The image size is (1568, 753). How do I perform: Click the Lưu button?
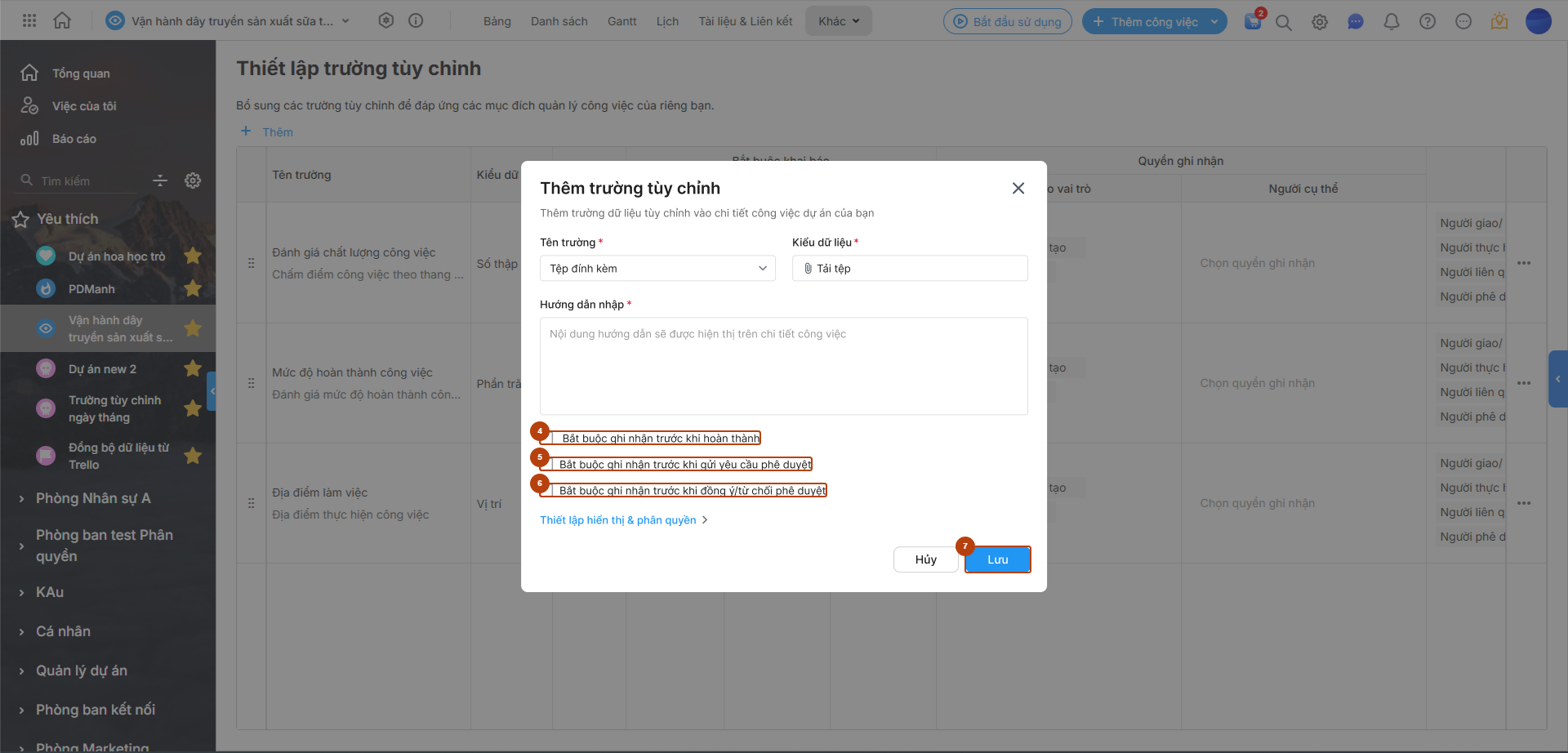pyautogui.click(x=998, y=559)
